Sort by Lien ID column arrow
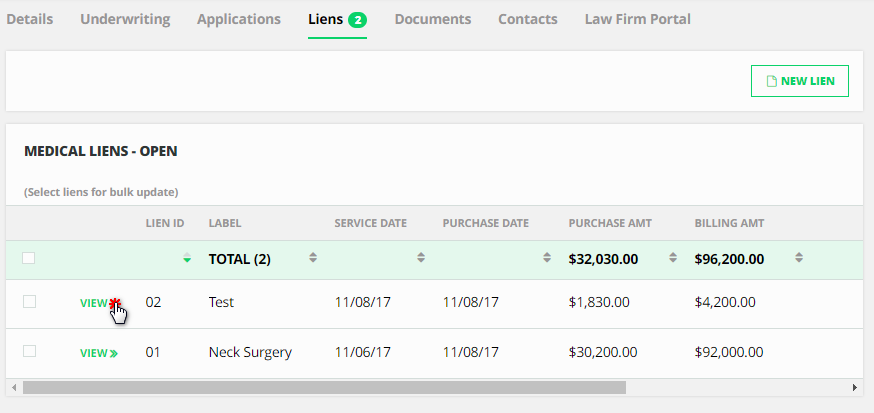 coord(187,259)
